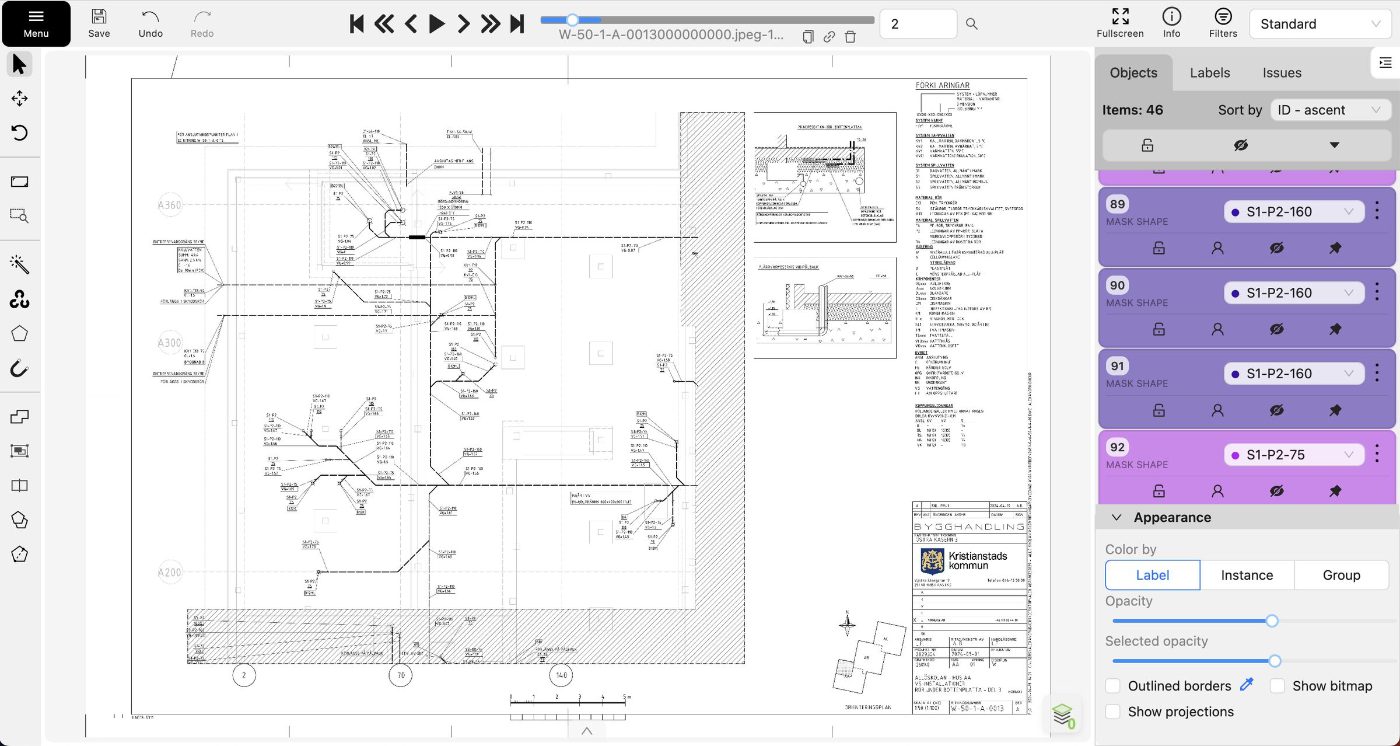This screenshot has height=746, width=1400.
Task: Pick outlined border color with the eyedropper
Action: click(x=1246, y=685)
